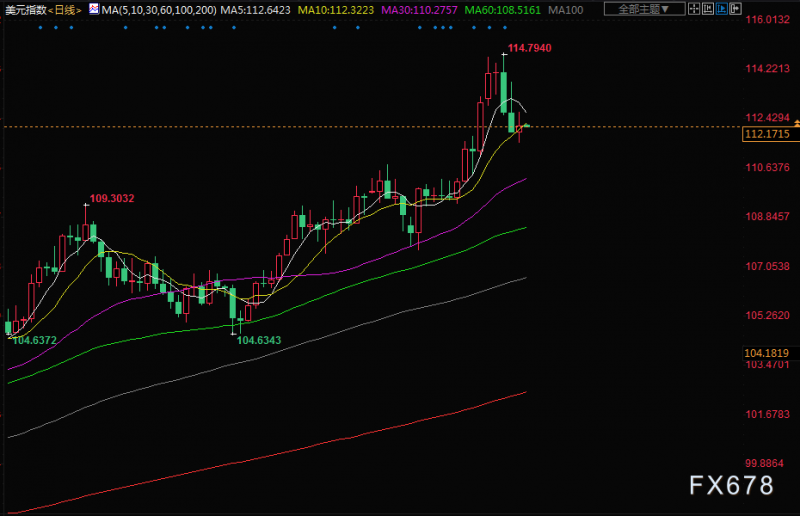The image size is (800, 516).
Task: Click the current price tag 112.1715
Action: tap(769, 134)
